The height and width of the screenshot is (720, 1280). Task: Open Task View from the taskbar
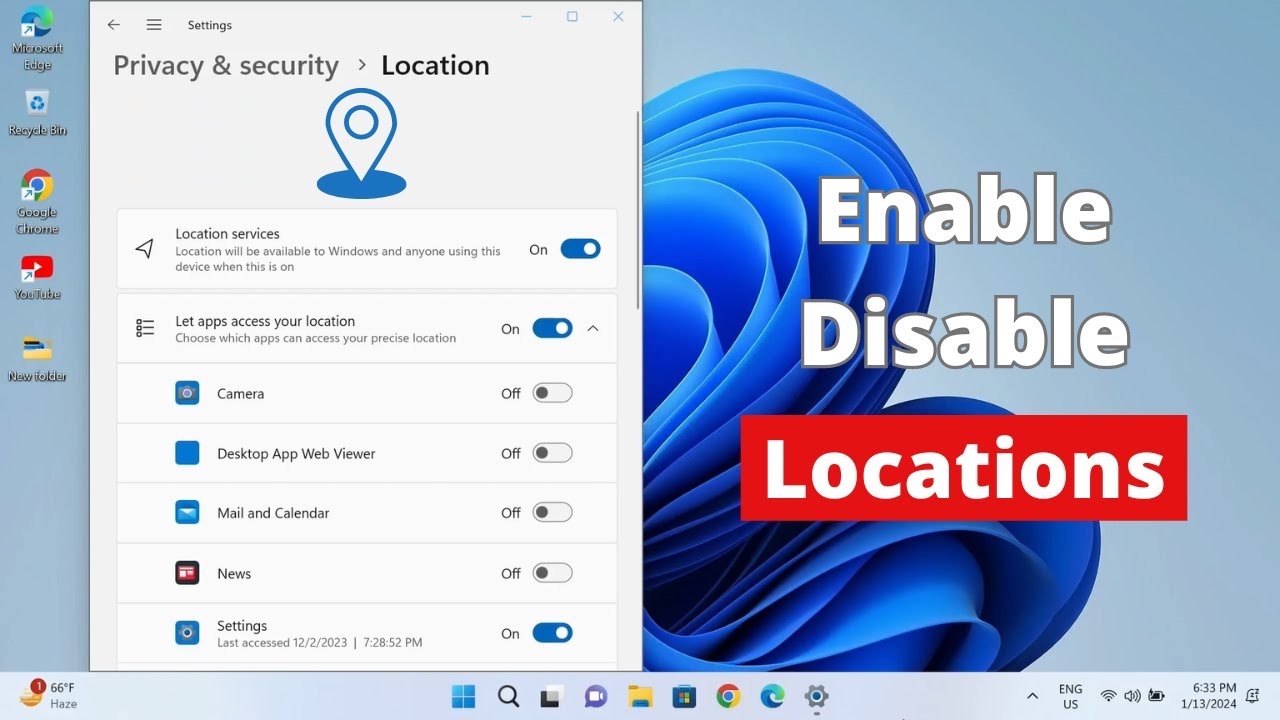[x=552, y=696]
